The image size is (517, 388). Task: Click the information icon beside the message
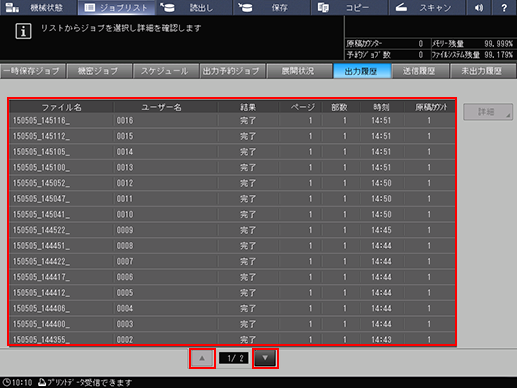pos(23,31)
